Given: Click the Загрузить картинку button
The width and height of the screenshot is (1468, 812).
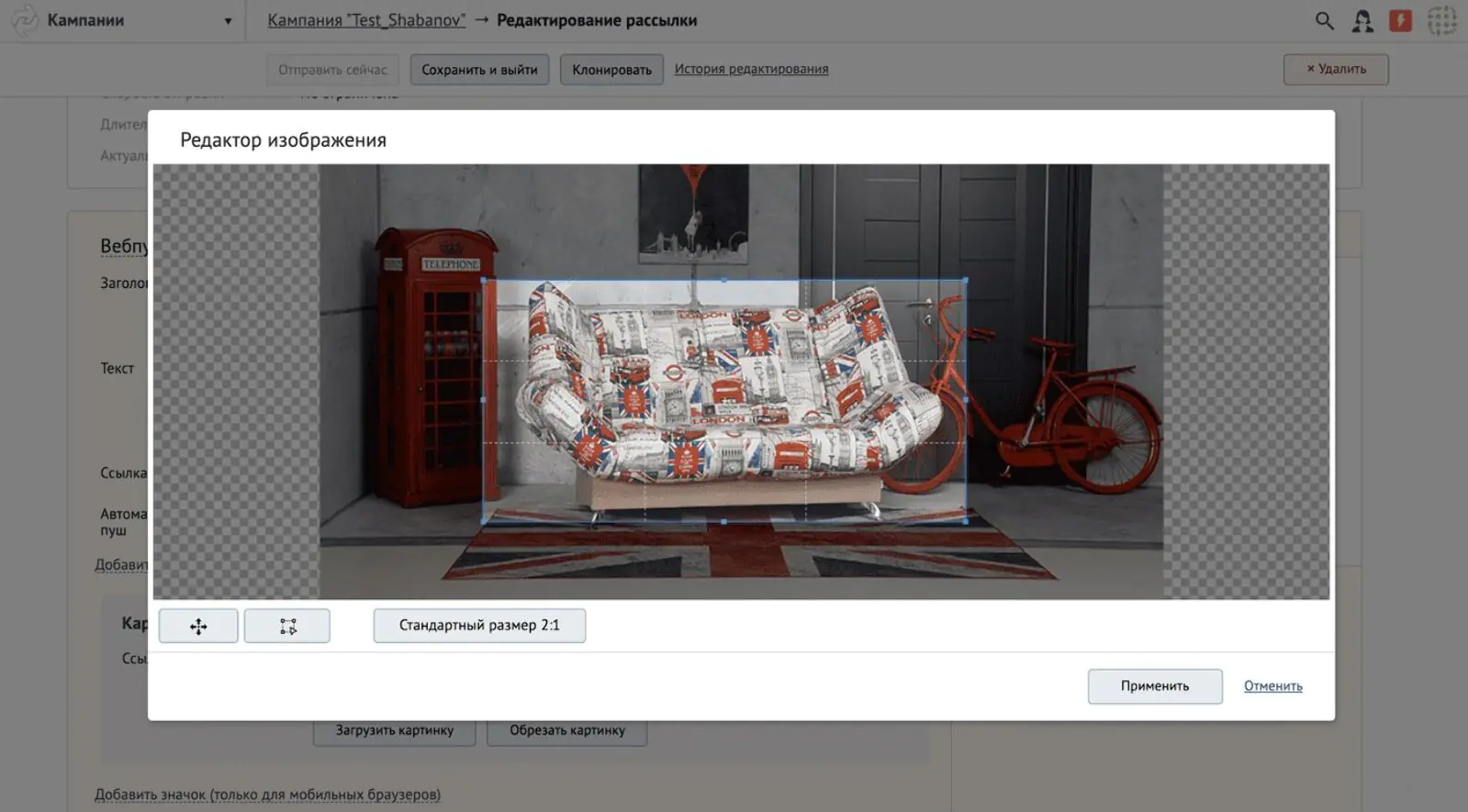Looking at the screenshot, I should coord(394,730).
